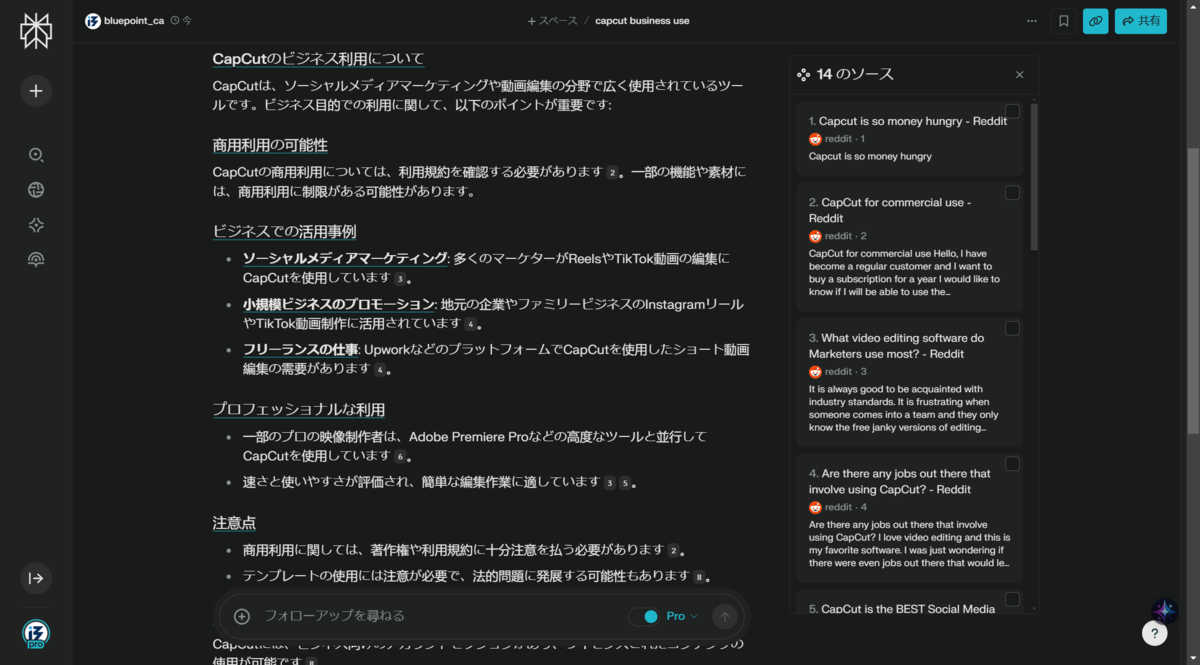Check source 1 Capcut is so money hungry

[x=1012, y=111]
